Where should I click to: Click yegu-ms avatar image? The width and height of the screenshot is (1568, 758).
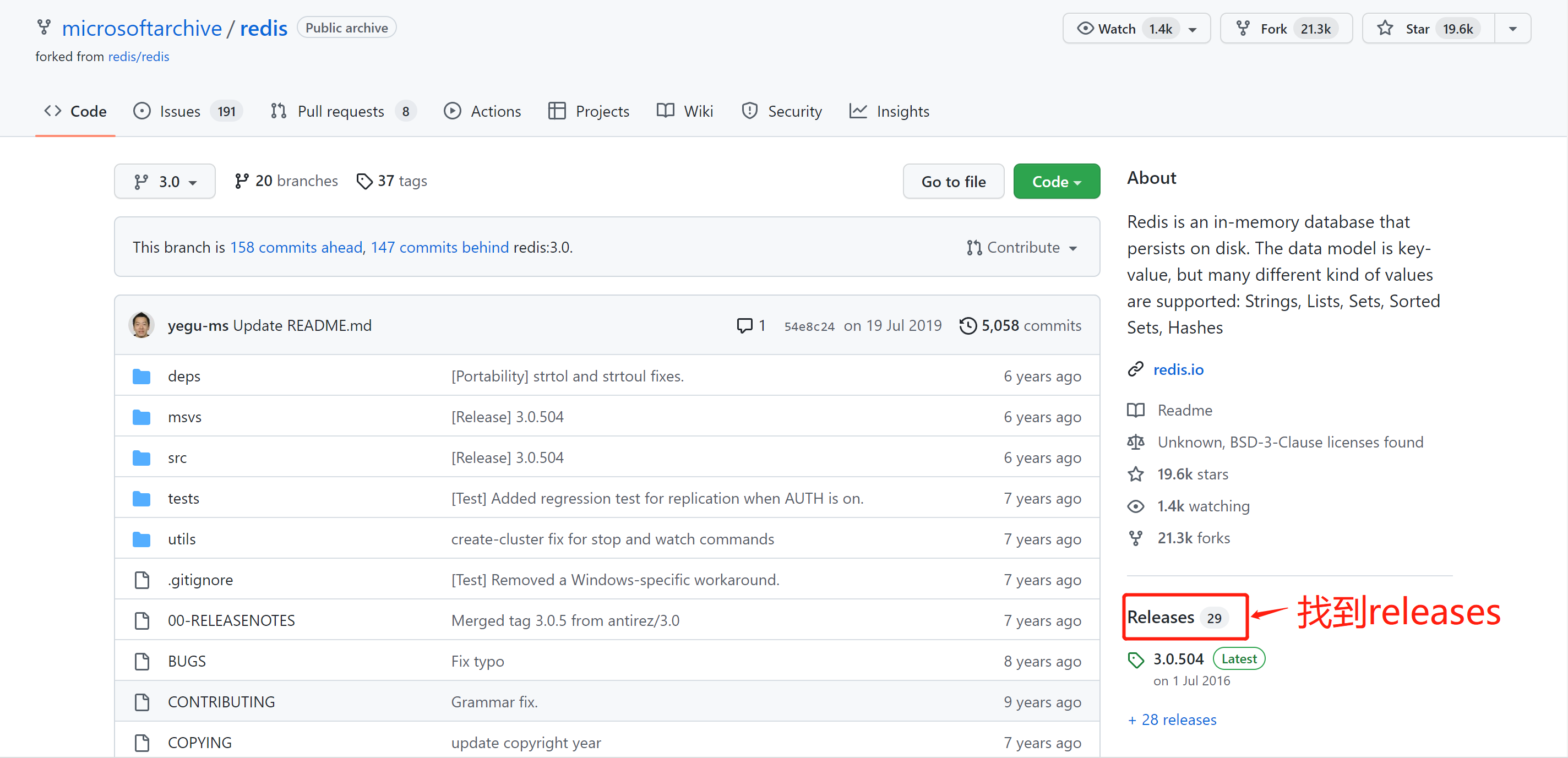141,325
